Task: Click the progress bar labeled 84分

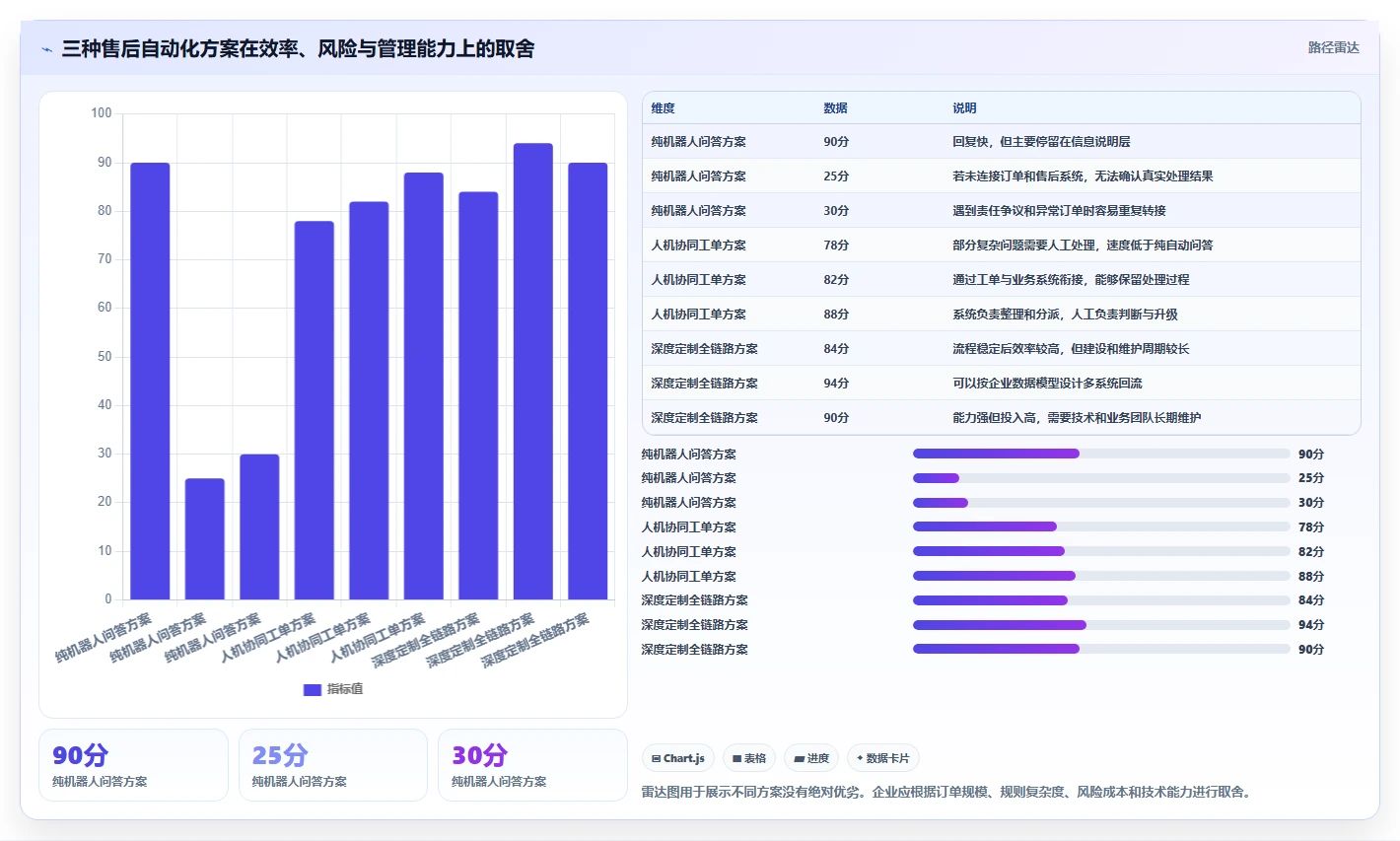Action: [1101, 600]
